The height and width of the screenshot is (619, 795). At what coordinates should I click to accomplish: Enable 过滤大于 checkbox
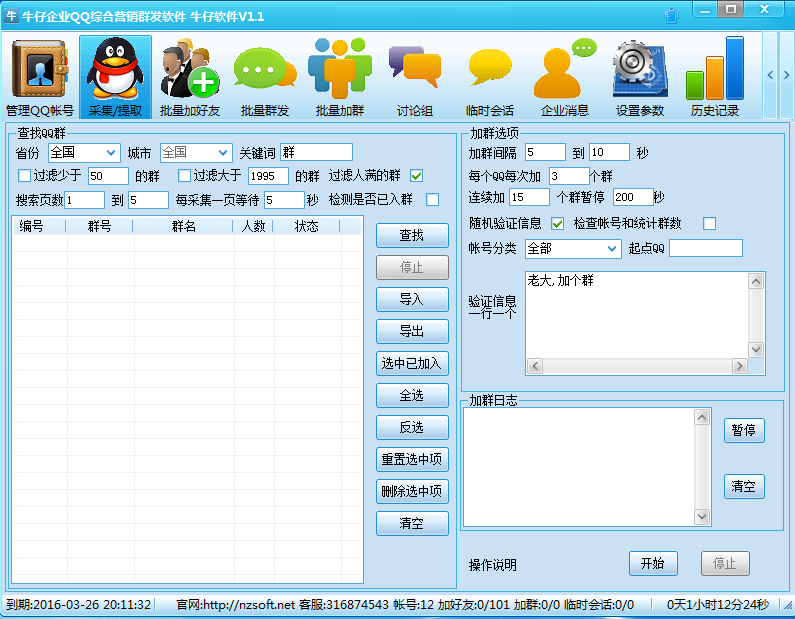(x=185, y=175)
